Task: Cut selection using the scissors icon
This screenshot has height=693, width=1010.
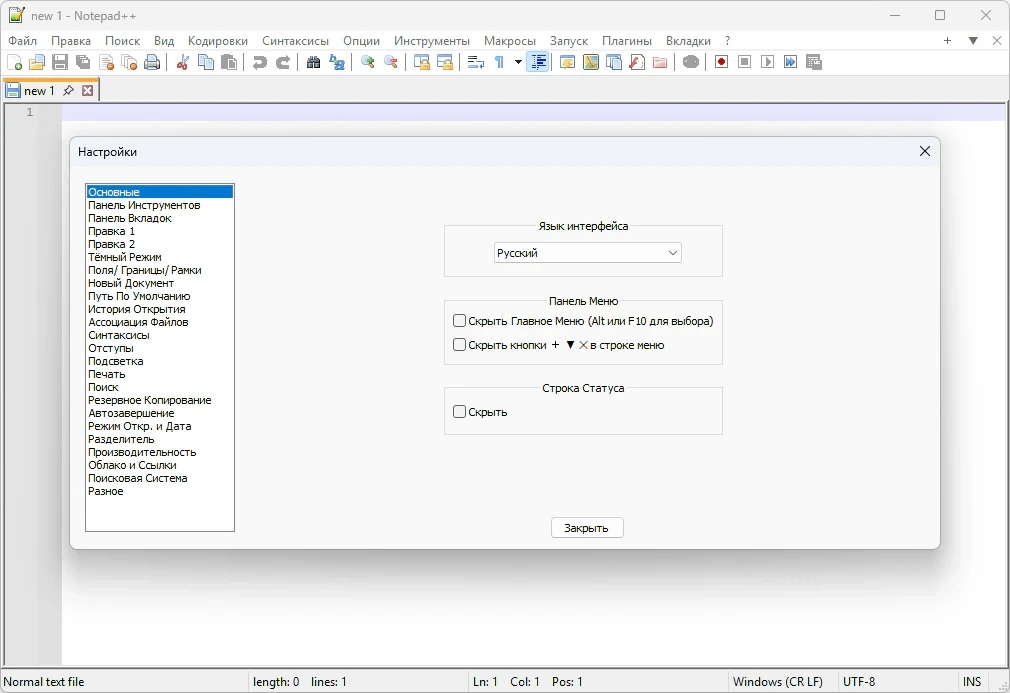Action: pyautogui.click(x=183, y=62)
